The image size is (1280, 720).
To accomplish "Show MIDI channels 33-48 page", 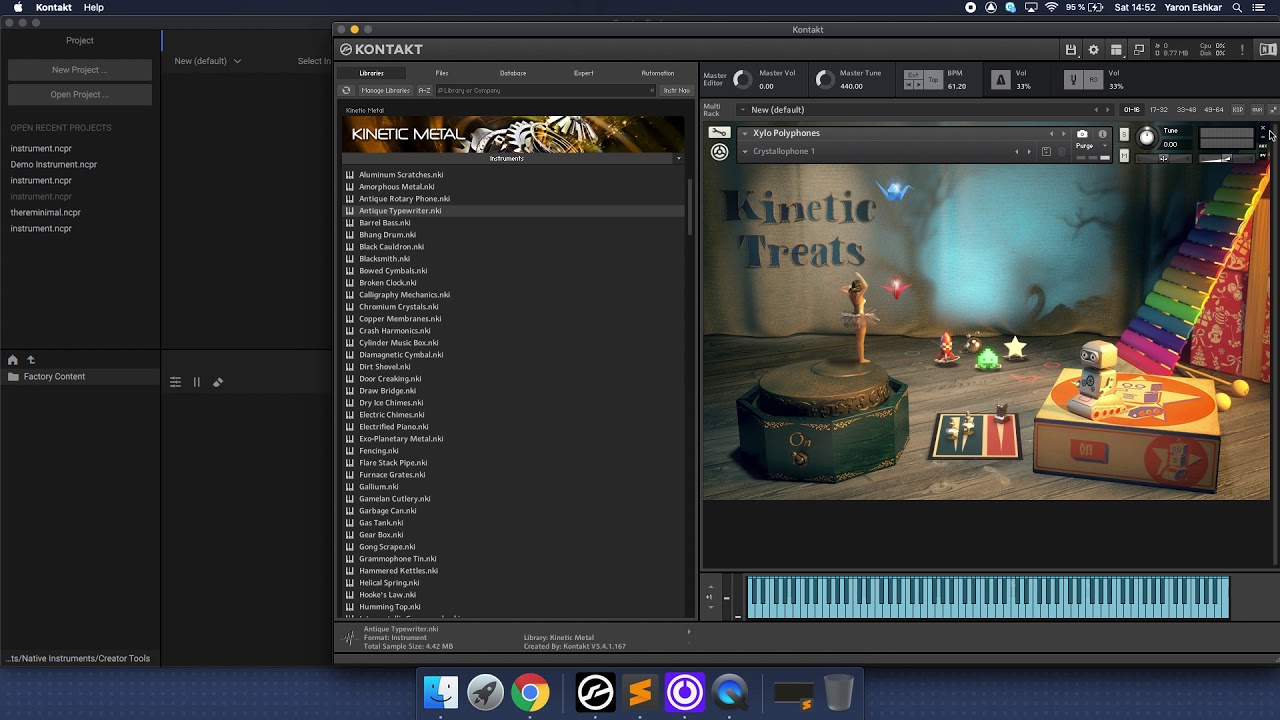I will pos(1186,110).
